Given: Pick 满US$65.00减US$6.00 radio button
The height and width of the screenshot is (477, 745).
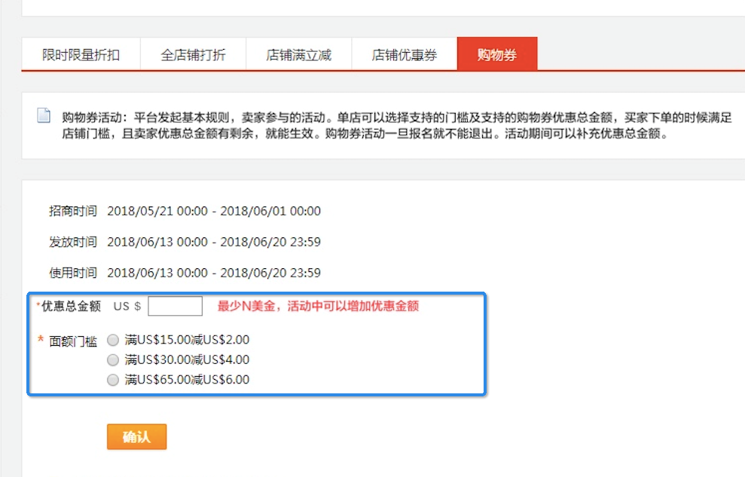Looking at the screenshot, I should (x=113, y=380).
